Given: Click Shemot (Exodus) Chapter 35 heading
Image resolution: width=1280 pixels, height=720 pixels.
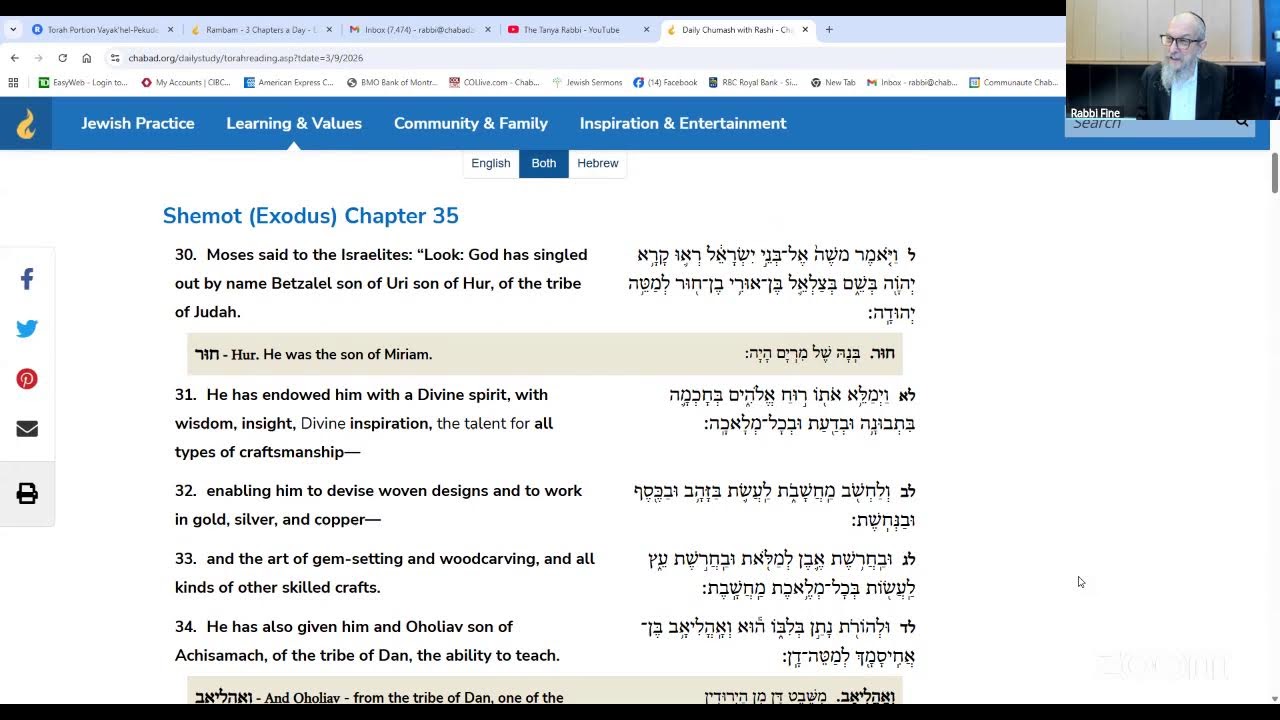Looking at the screenshot, I should 311,216.
